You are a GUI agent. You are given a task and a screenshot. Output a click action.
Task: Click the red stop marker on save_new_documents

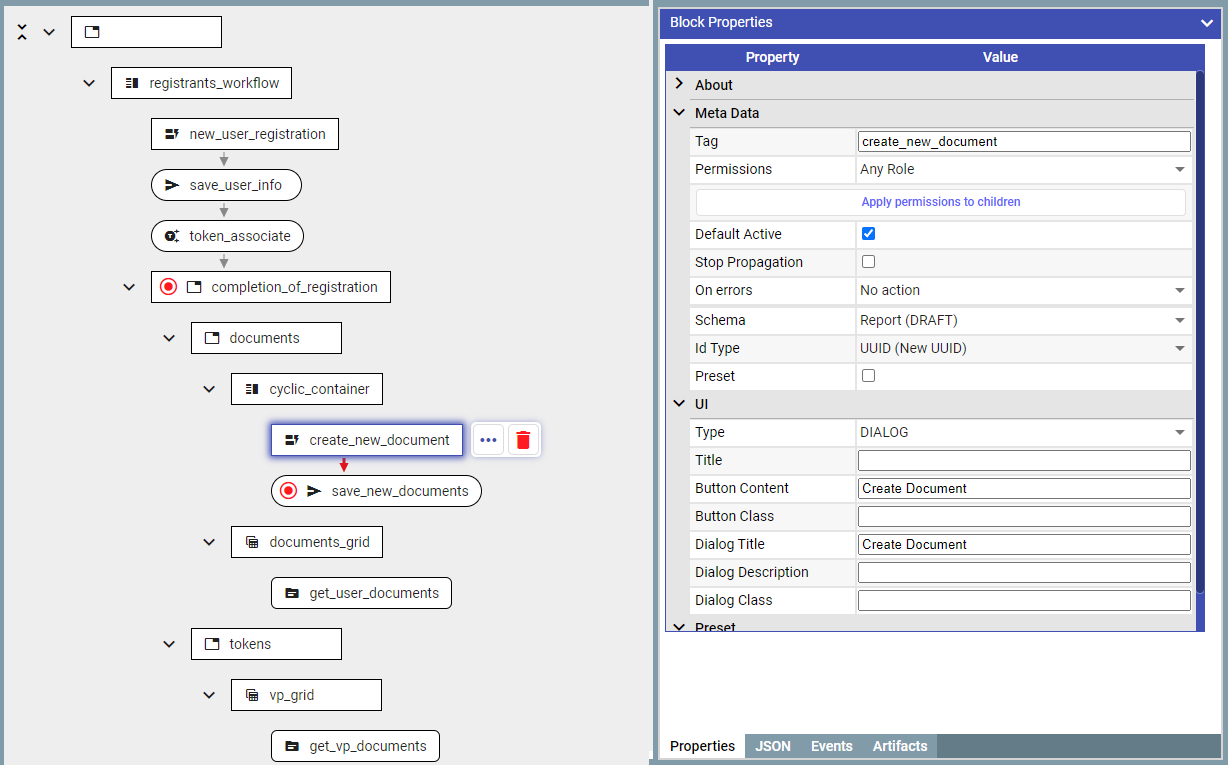click(x=289, y=491)
